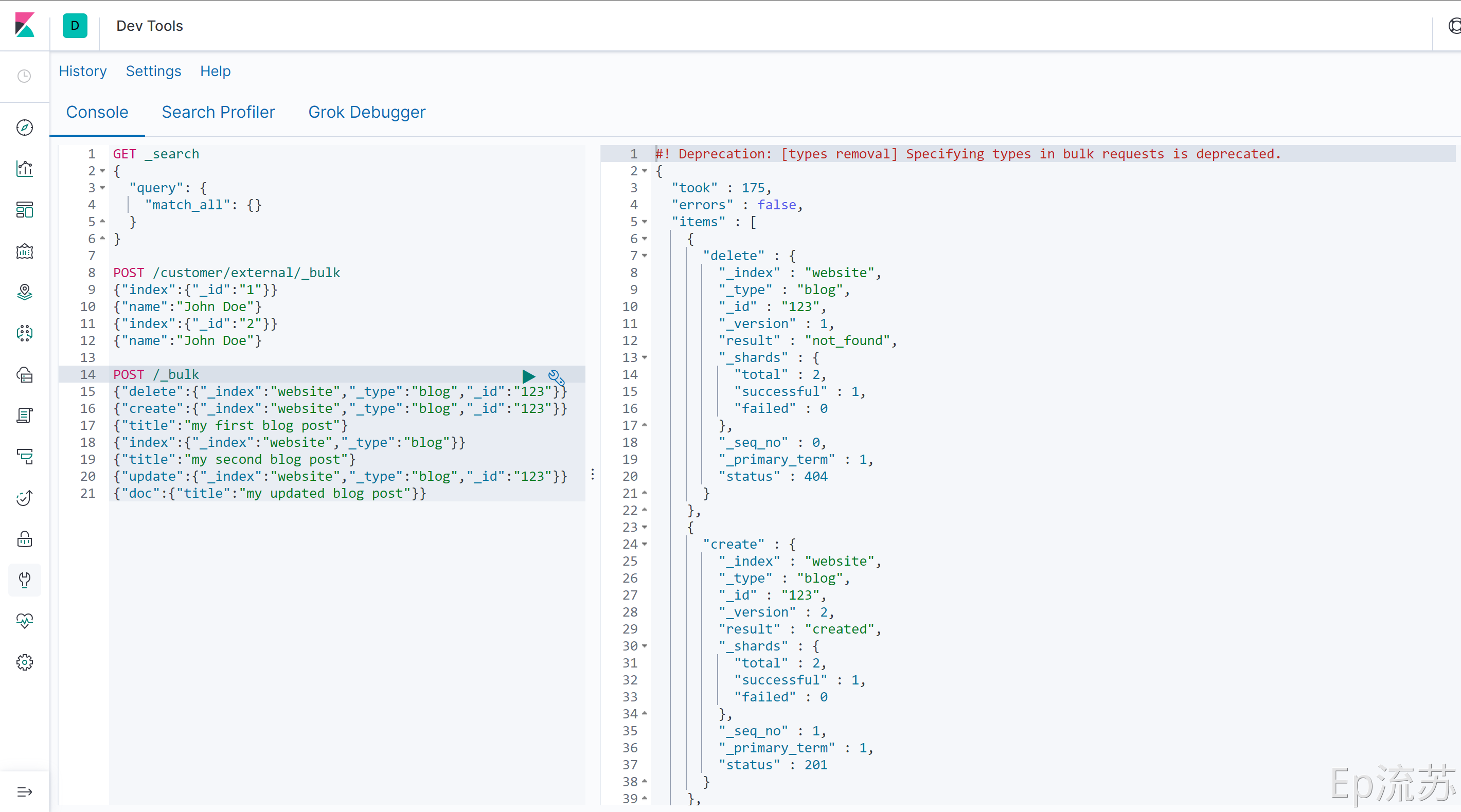1461x812 pixels.
Task: Toggle fold arrow at response line 23
Action: click(644, 527)
